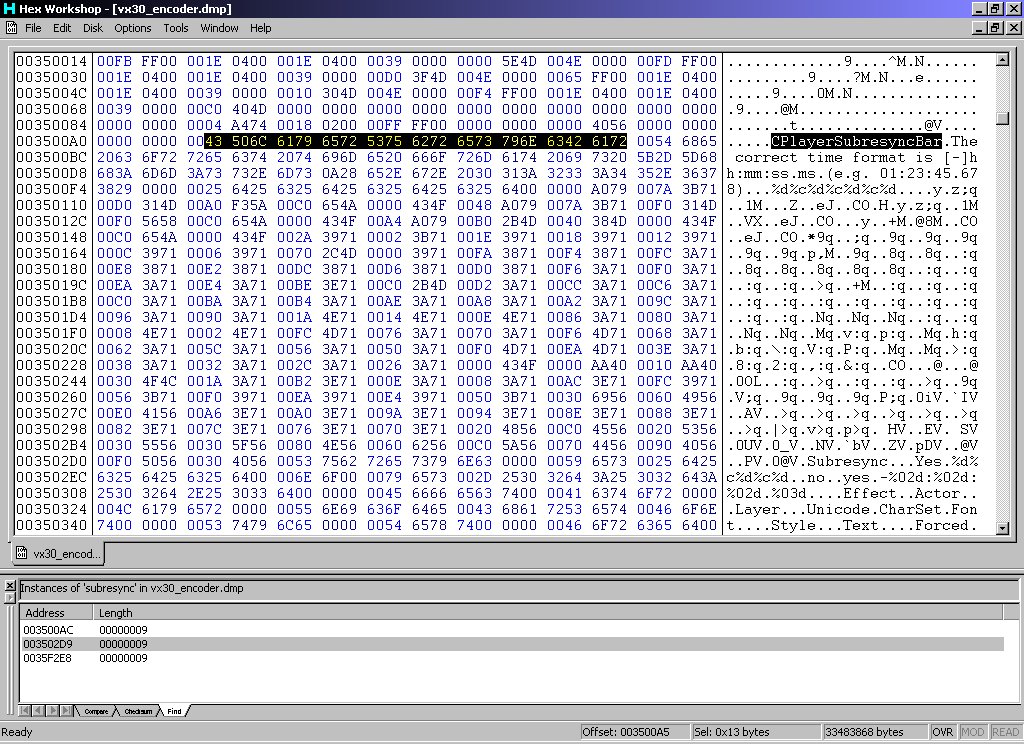Viewport: 1024px width, 744px height.
Task: Click the Hex Workshop title bar icon
Action: tap(9, 8)
